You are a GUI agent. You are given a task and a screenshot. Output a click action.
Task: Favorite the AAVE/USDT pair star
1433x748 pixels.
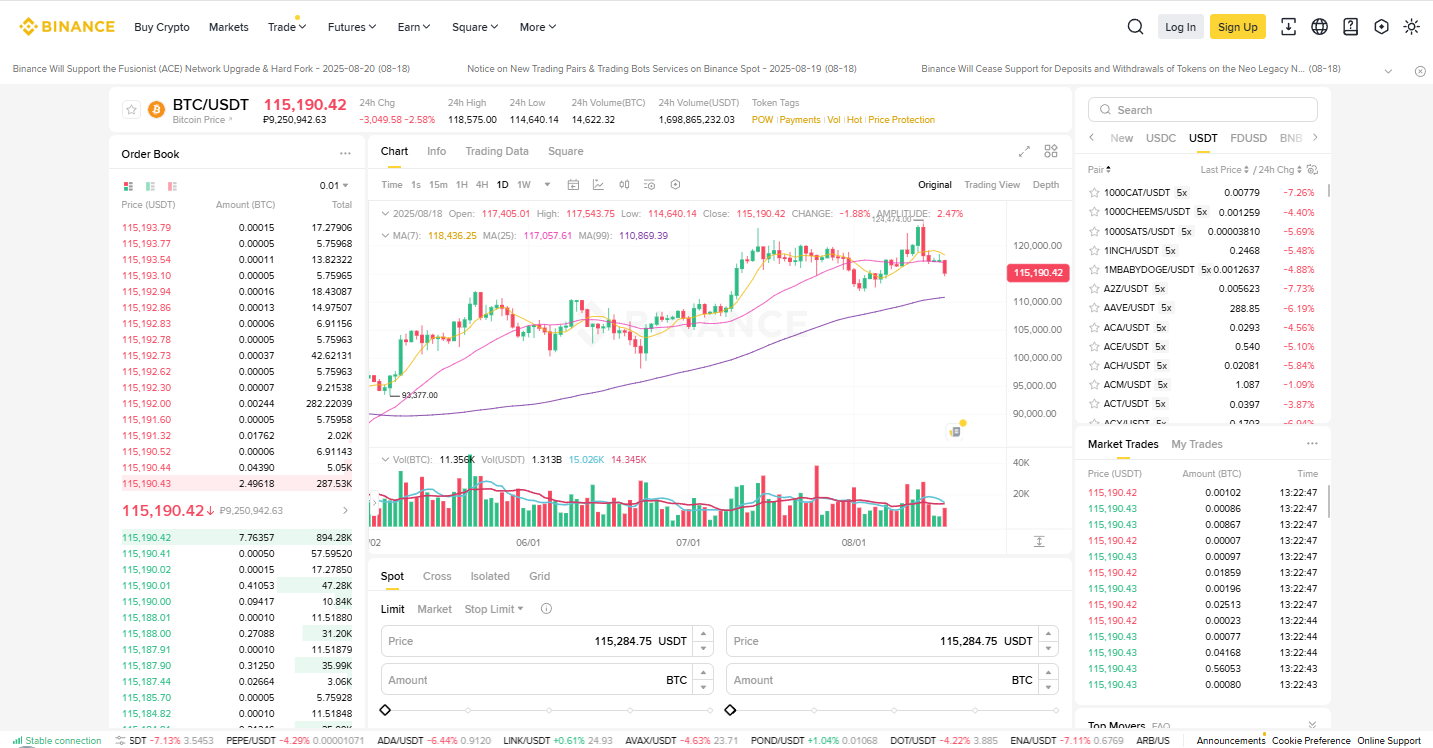coord(1093,308)
